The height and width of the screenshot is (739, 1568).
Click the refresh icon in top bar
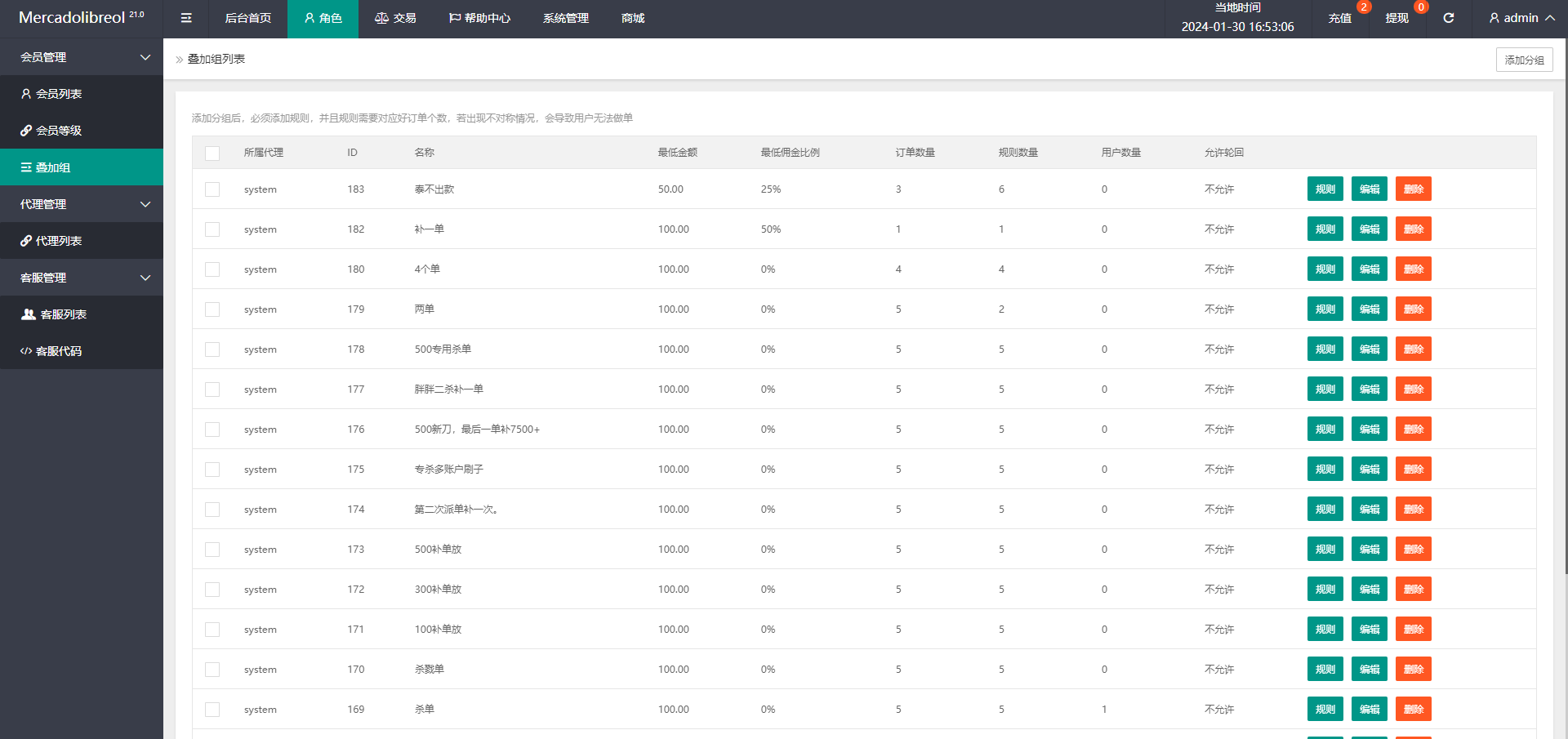(1448, 18)
